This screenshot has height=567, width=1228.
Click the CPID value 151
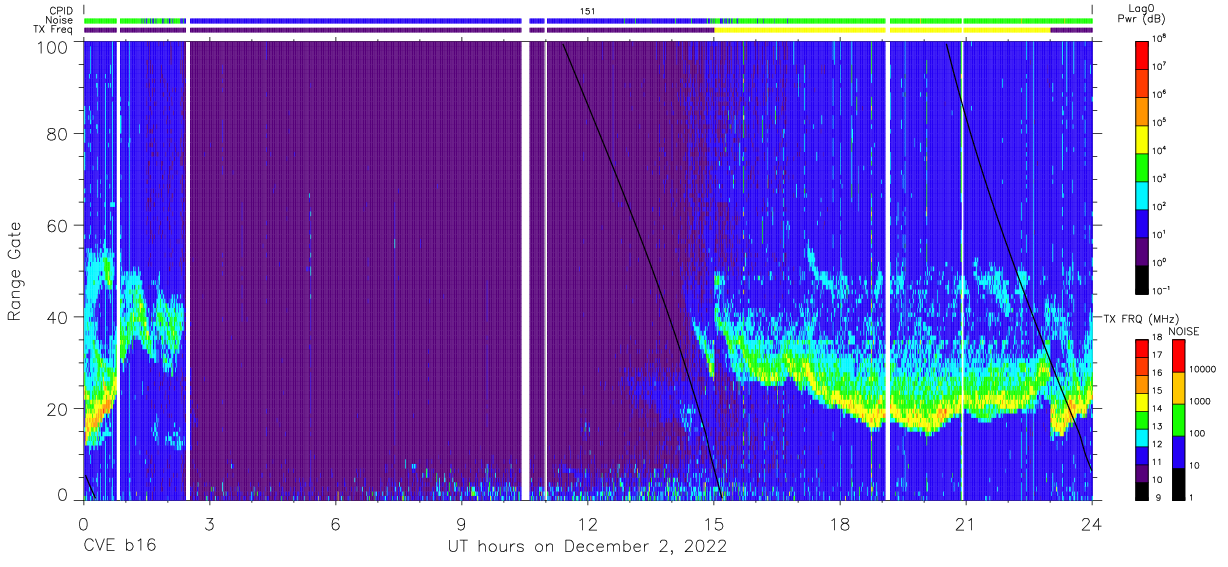[588, 10]
